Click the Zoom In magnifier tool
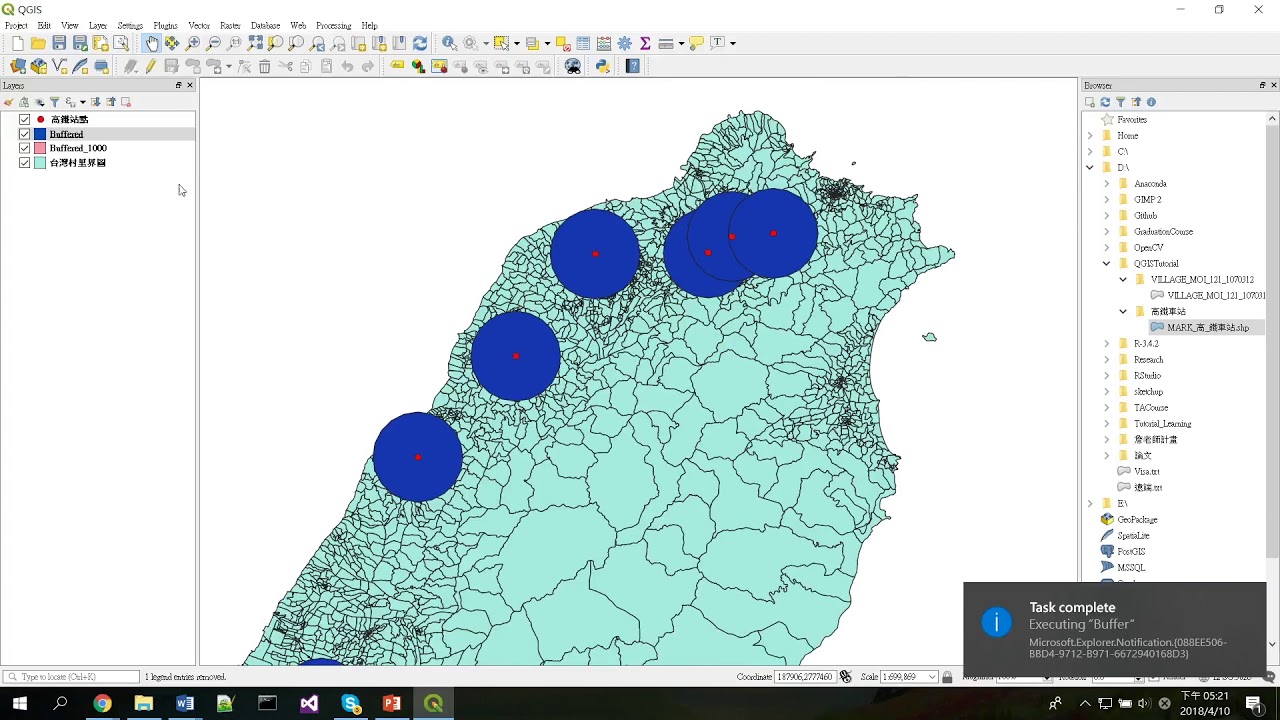 point(193,43)
